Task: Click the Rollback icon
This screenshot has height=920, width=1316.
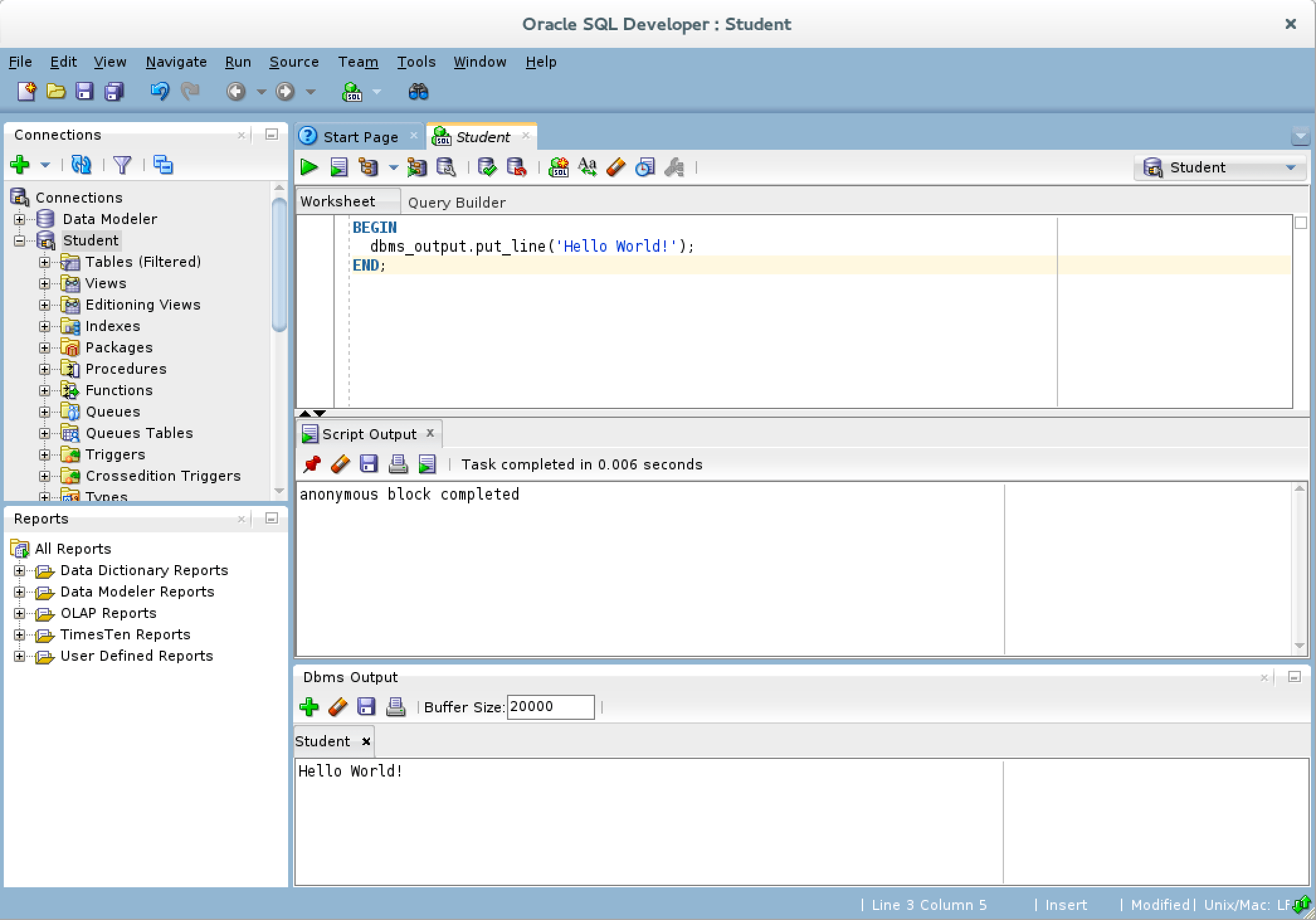Action: pos(517,167)
